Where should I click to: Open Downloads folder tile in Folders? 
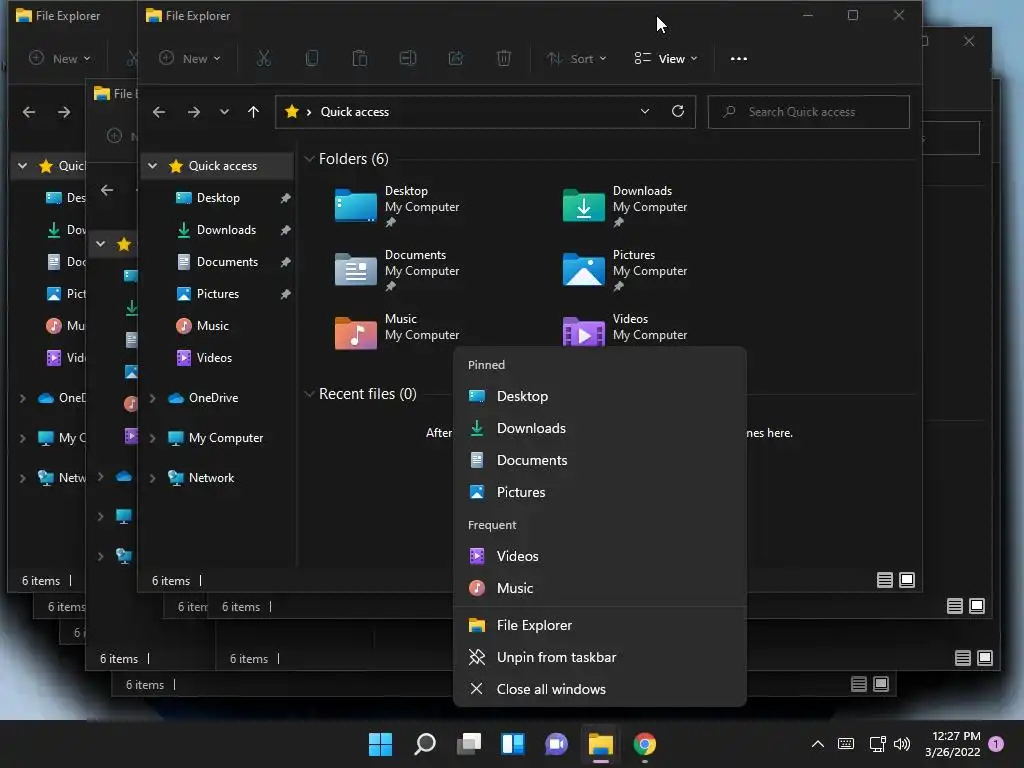click(625, 206)
